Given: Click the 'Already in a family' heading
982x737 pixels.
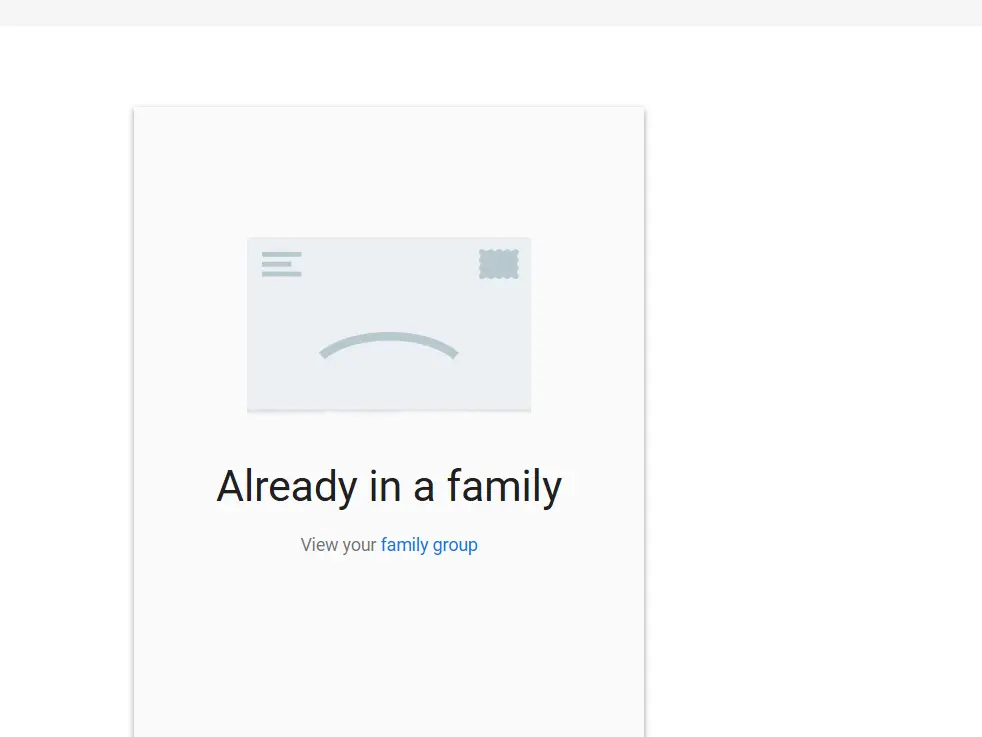Looking at the screenshot, I should [389, 486].
